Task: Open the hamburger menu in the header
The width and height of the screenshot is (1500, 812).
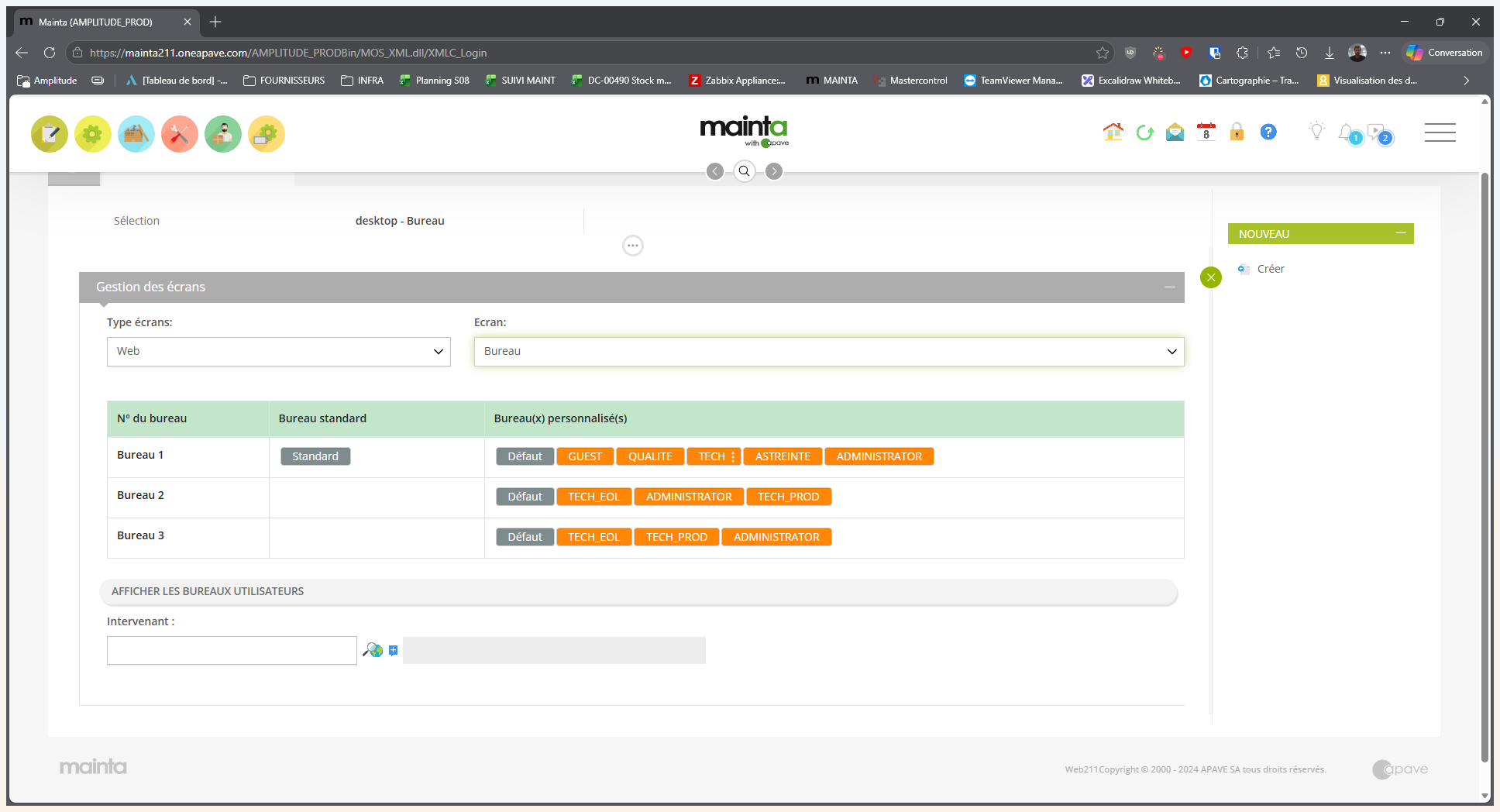Action: pyautogui.click(x=1440, y=132)
